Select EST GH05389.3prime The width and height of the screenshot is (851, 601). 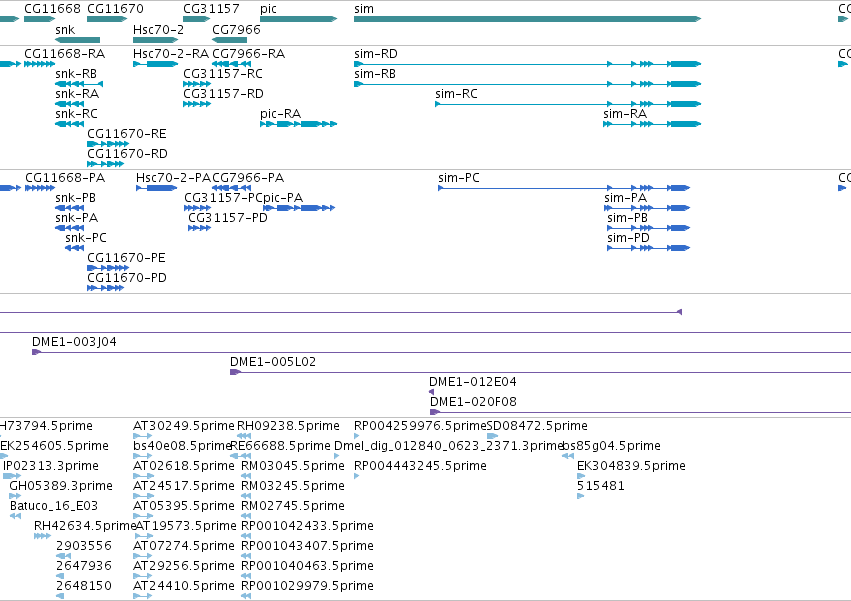pyautogui.click(x=15, y=496)
